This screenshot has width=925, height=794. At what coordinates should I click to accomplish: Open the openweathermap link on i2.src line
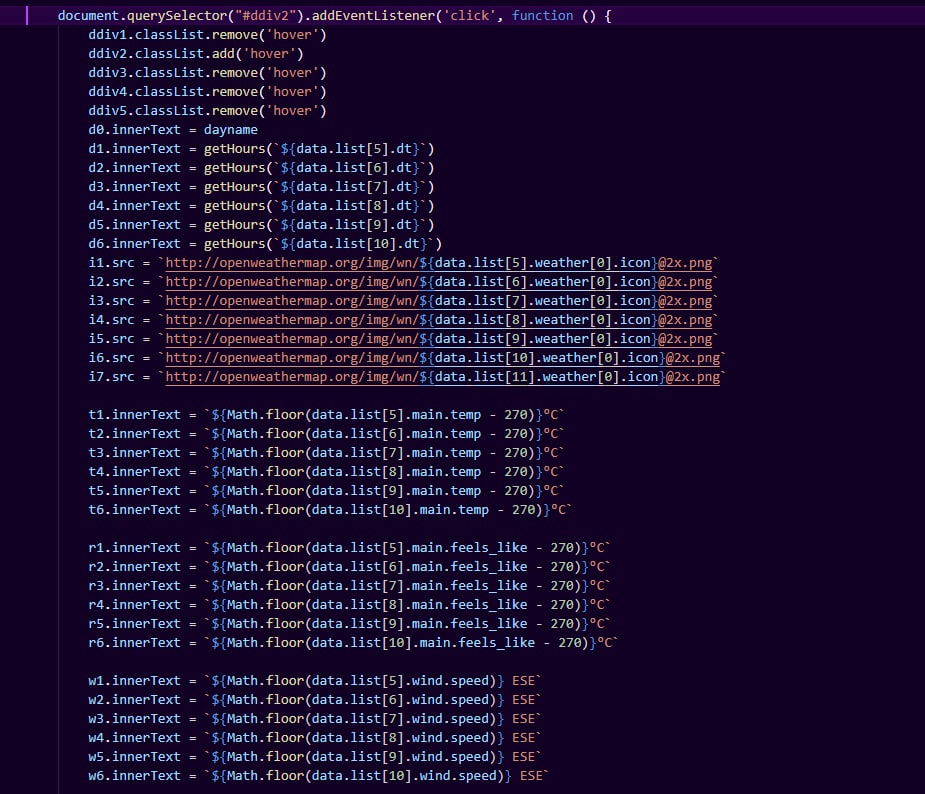click(439, 281)
